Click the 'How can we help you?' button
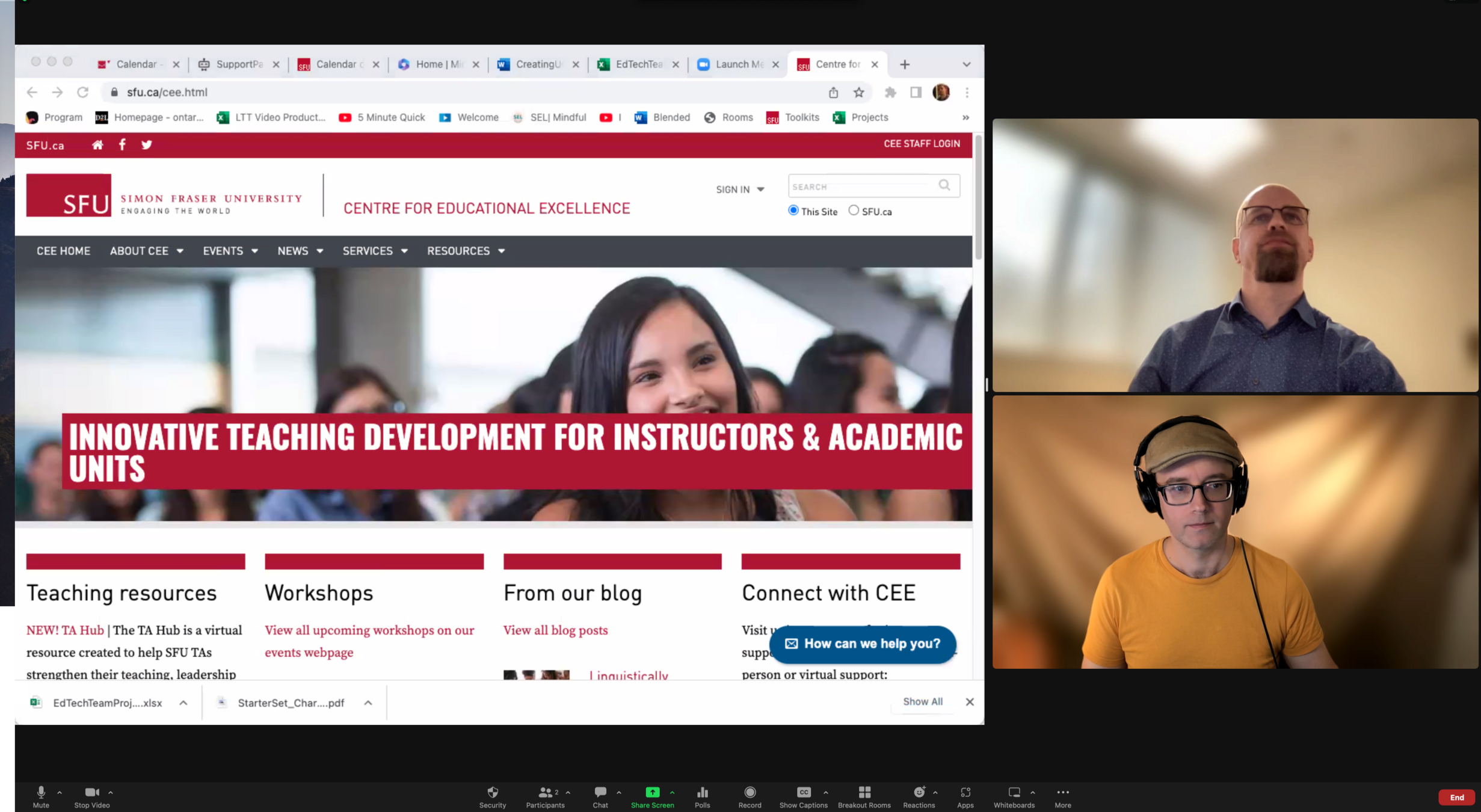The height and width of the screenshot is (812, 1481). (863, 644)
